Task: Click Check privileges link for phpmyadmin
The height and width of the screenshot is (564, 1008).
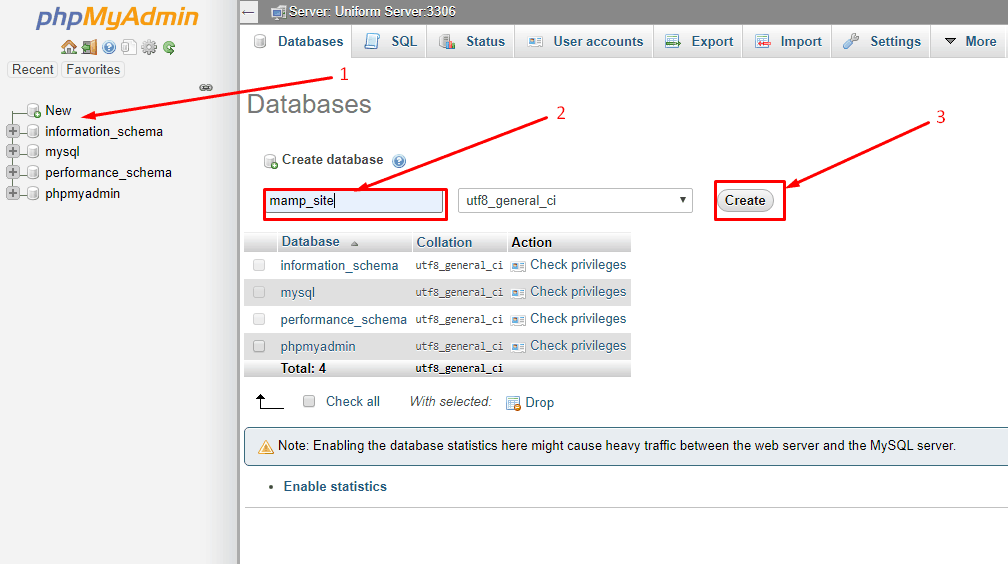Action: (x=578, y=346)
